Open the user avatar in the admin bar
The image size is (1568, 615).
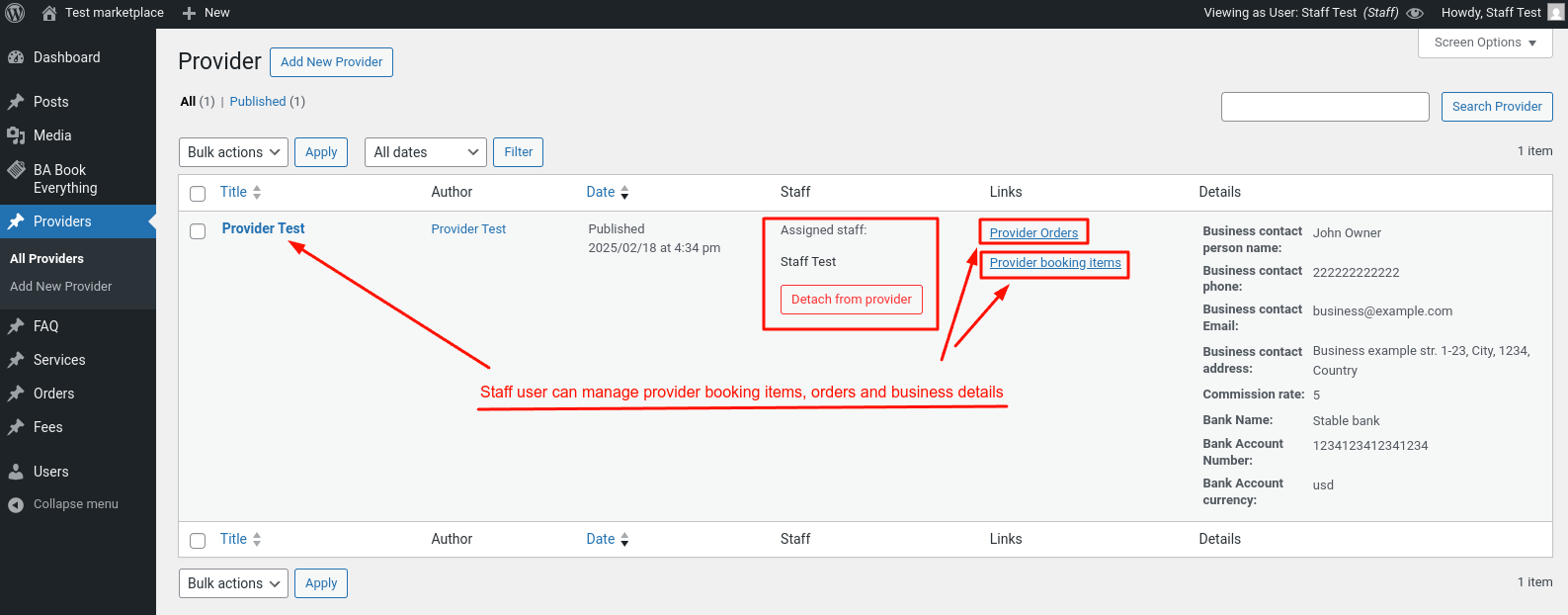click(1555, 13)
